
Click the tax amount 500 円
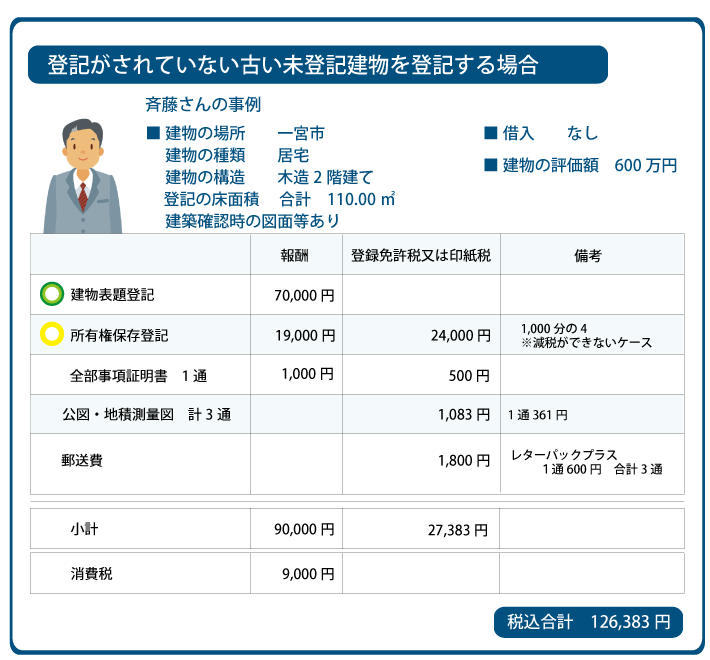[469, 375]
